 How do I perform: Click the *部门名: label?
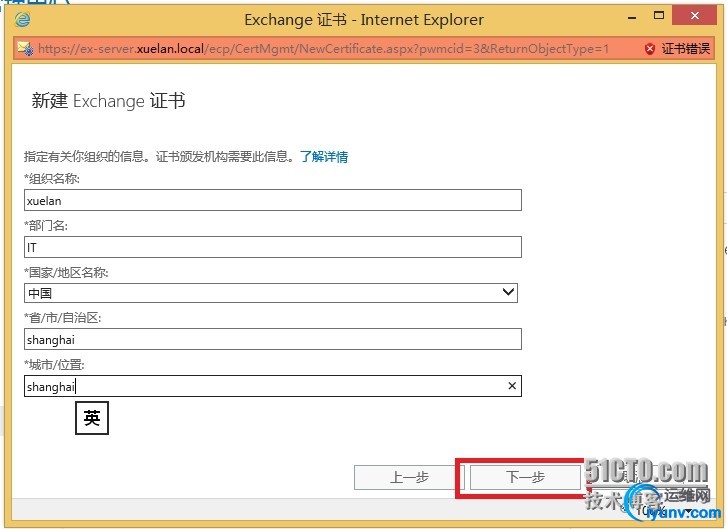click(46, 226)
